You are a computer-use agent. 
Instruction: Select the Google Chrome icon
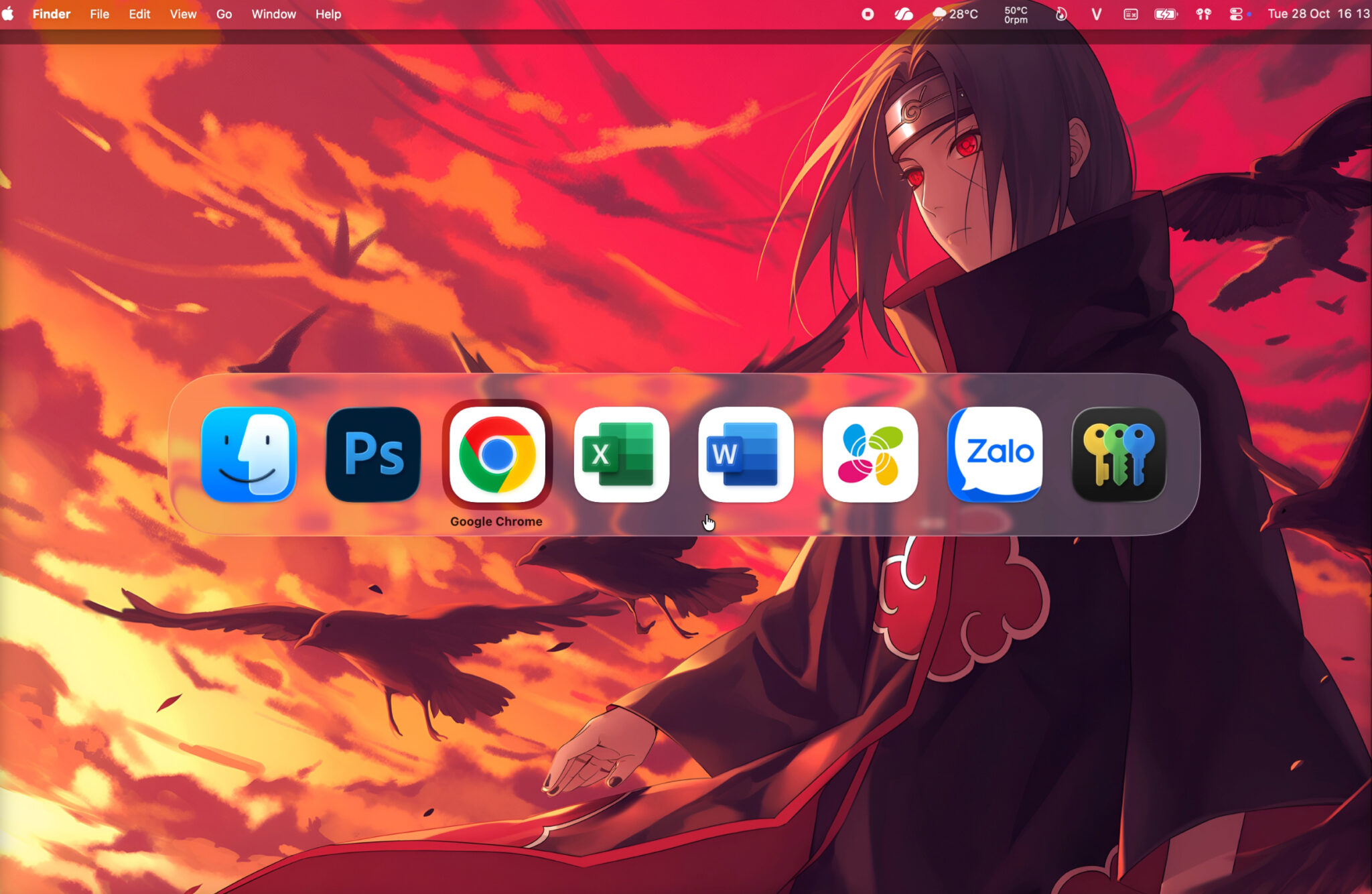coord(497,454)
